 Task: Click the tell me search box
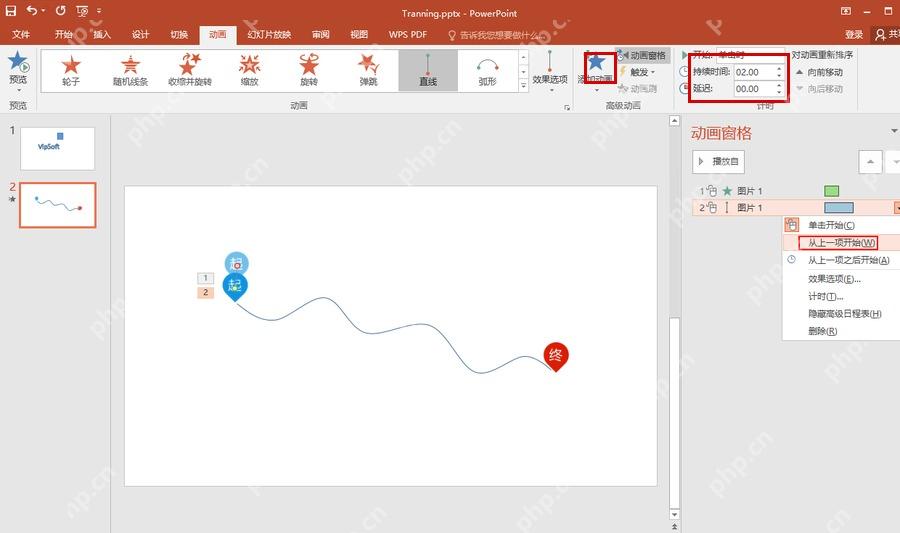coord(496,36)
